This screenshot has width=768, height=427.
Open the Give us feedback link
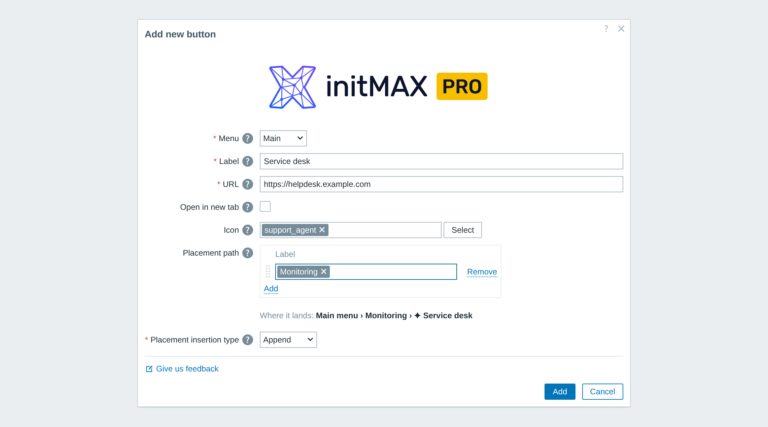[182, 369]
